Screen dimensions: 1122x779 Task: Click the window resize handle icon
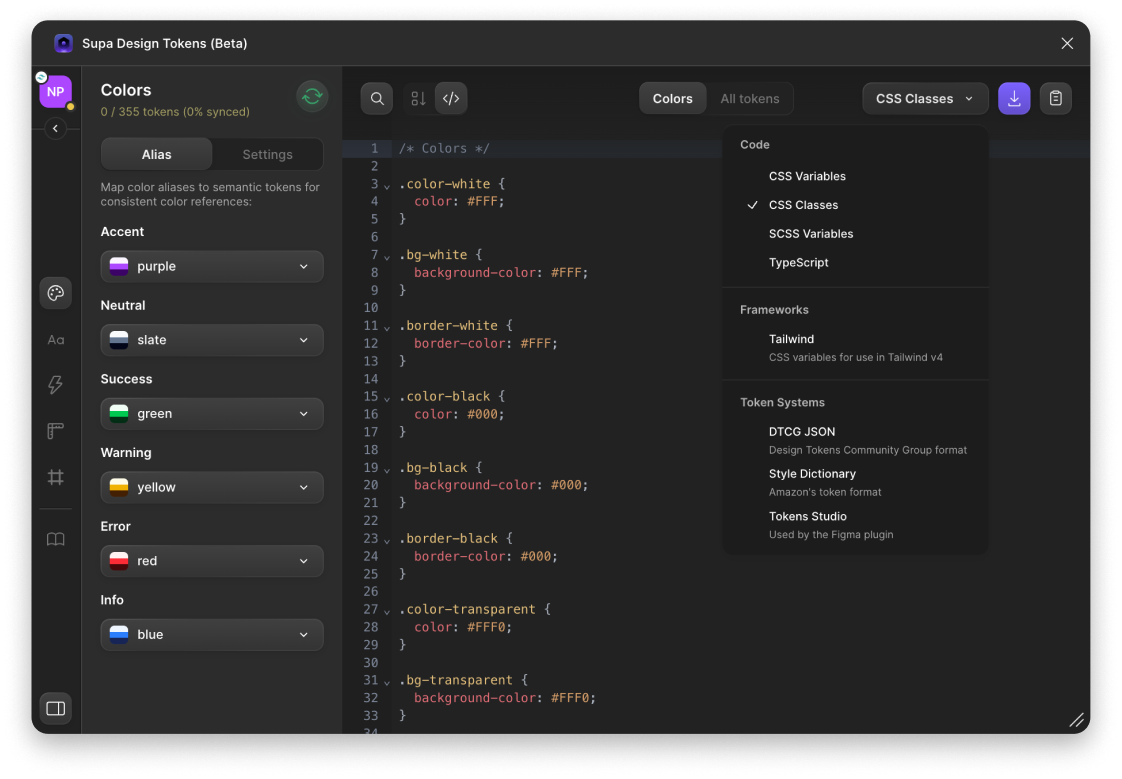click(x=1076, y=720)
